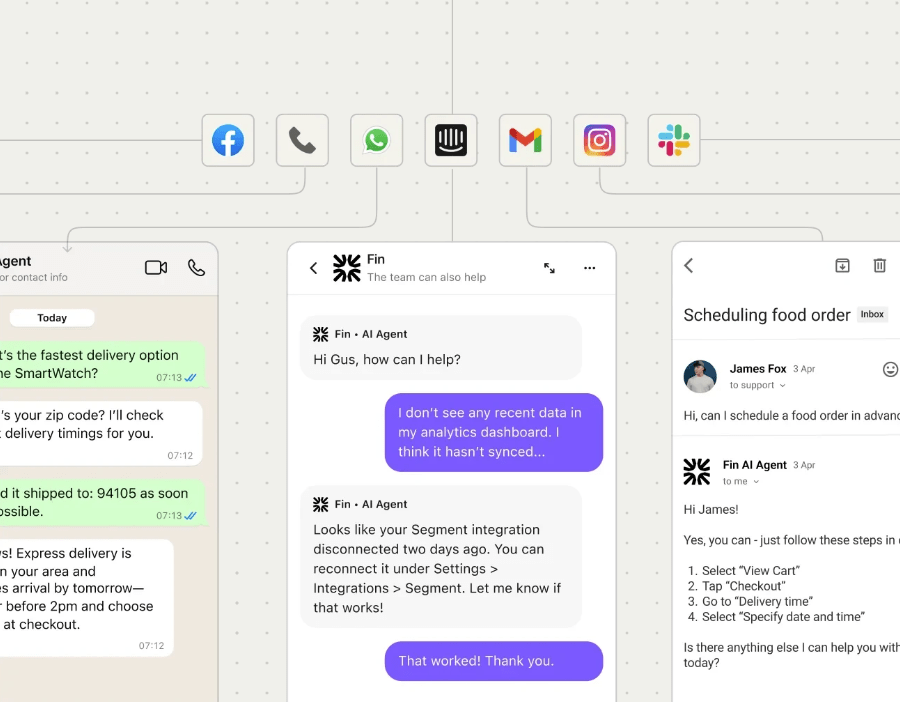Start video call in WhatsApp chat

point(156,268)
